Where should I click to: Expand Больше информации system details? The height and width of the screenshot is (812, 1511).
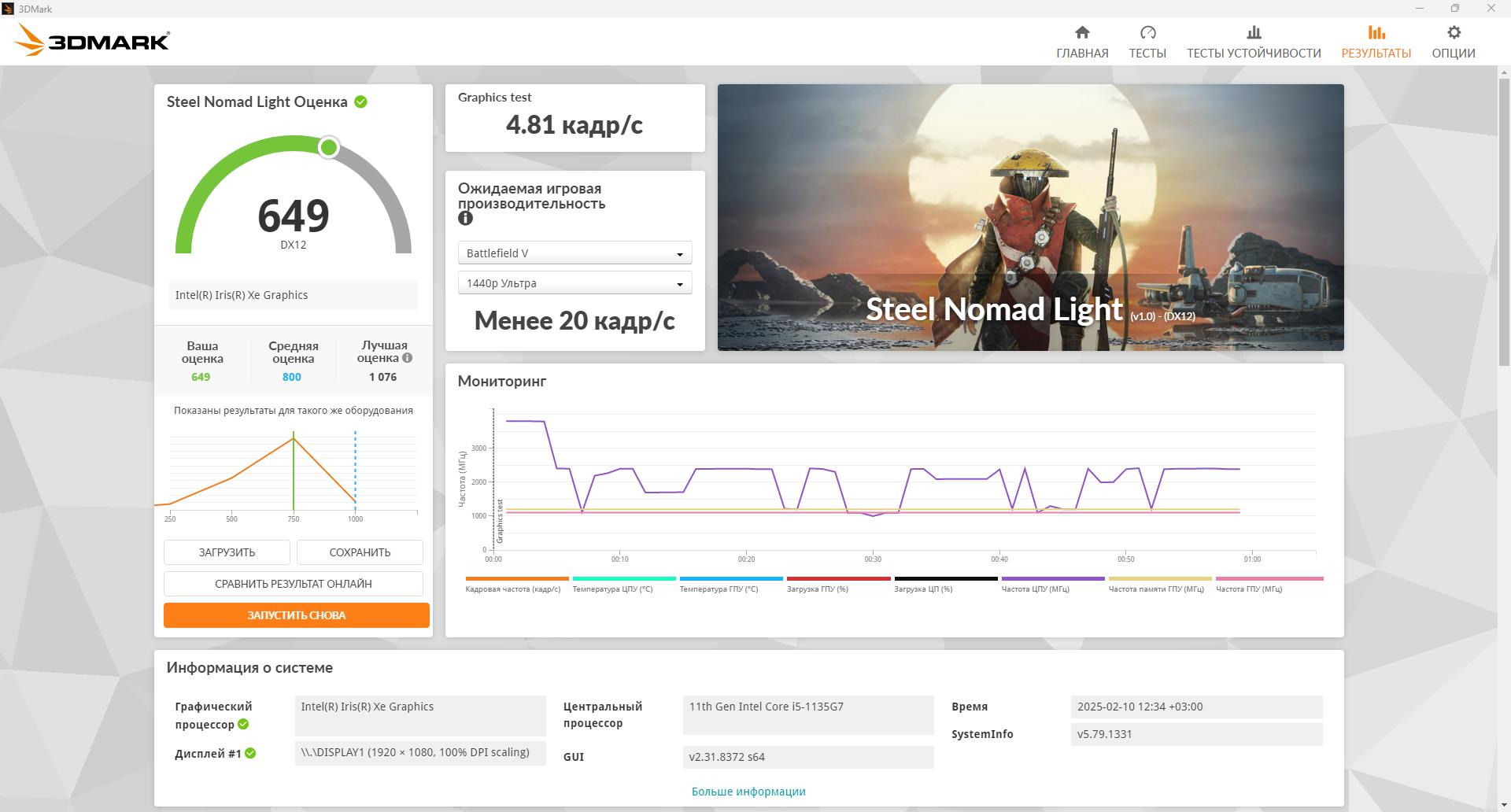pyautogui.click(x=748, y=792)
